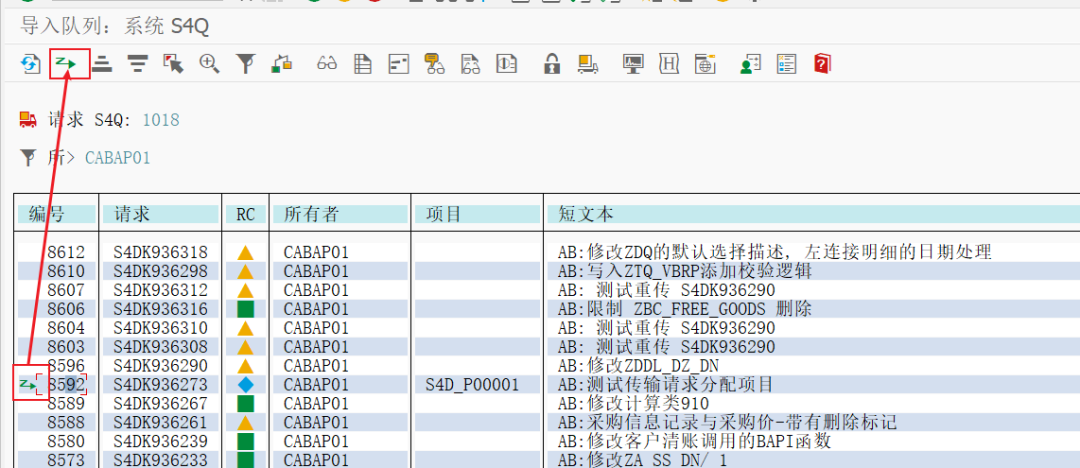This screenshot has width=1080, height=468.
Task: Click the monitor graph icon
Action: click(632, 64)
